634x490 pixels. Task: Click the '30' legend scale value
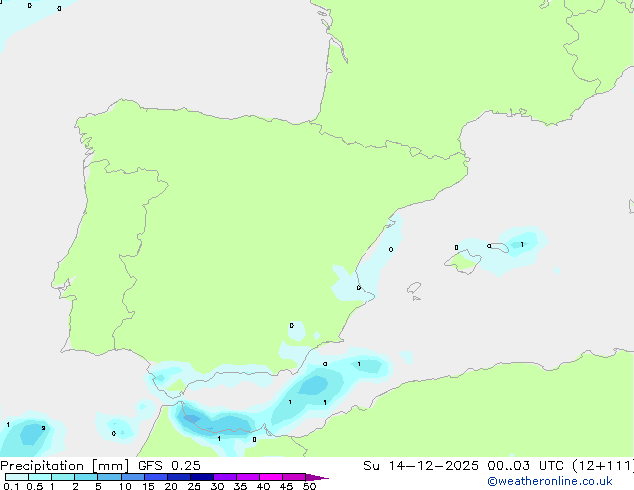tap(217, 486)
